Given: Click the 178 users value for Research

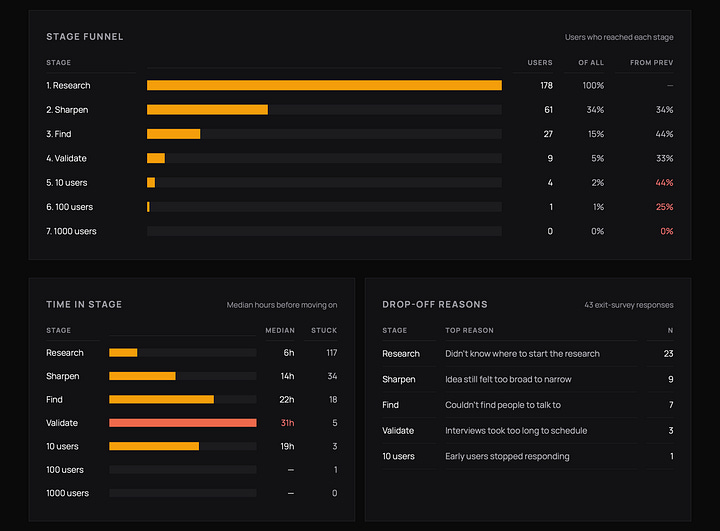Looking at the screenshot, I should [546, 85].
